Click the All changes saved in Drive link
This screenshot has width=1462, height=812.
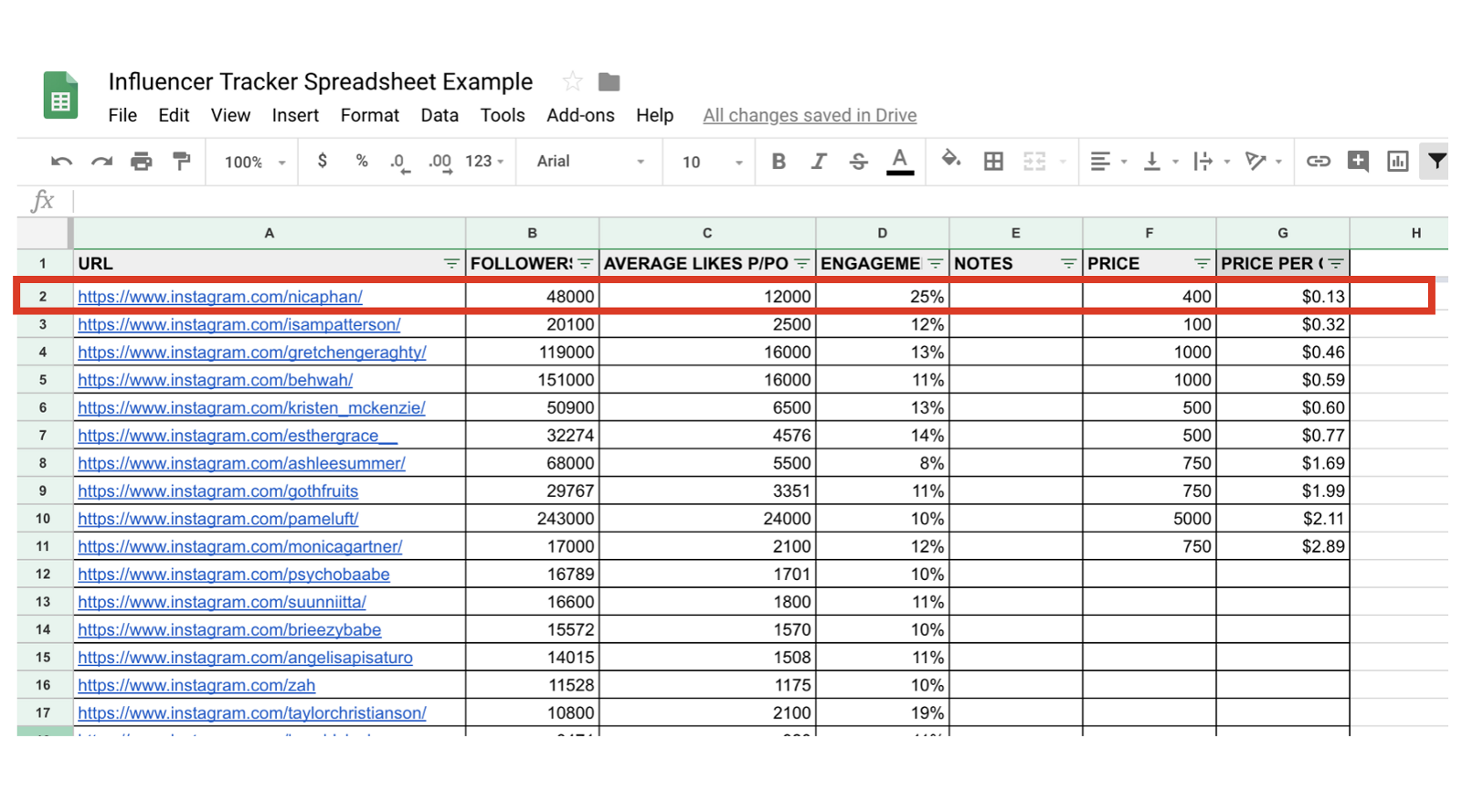[810, 115]
